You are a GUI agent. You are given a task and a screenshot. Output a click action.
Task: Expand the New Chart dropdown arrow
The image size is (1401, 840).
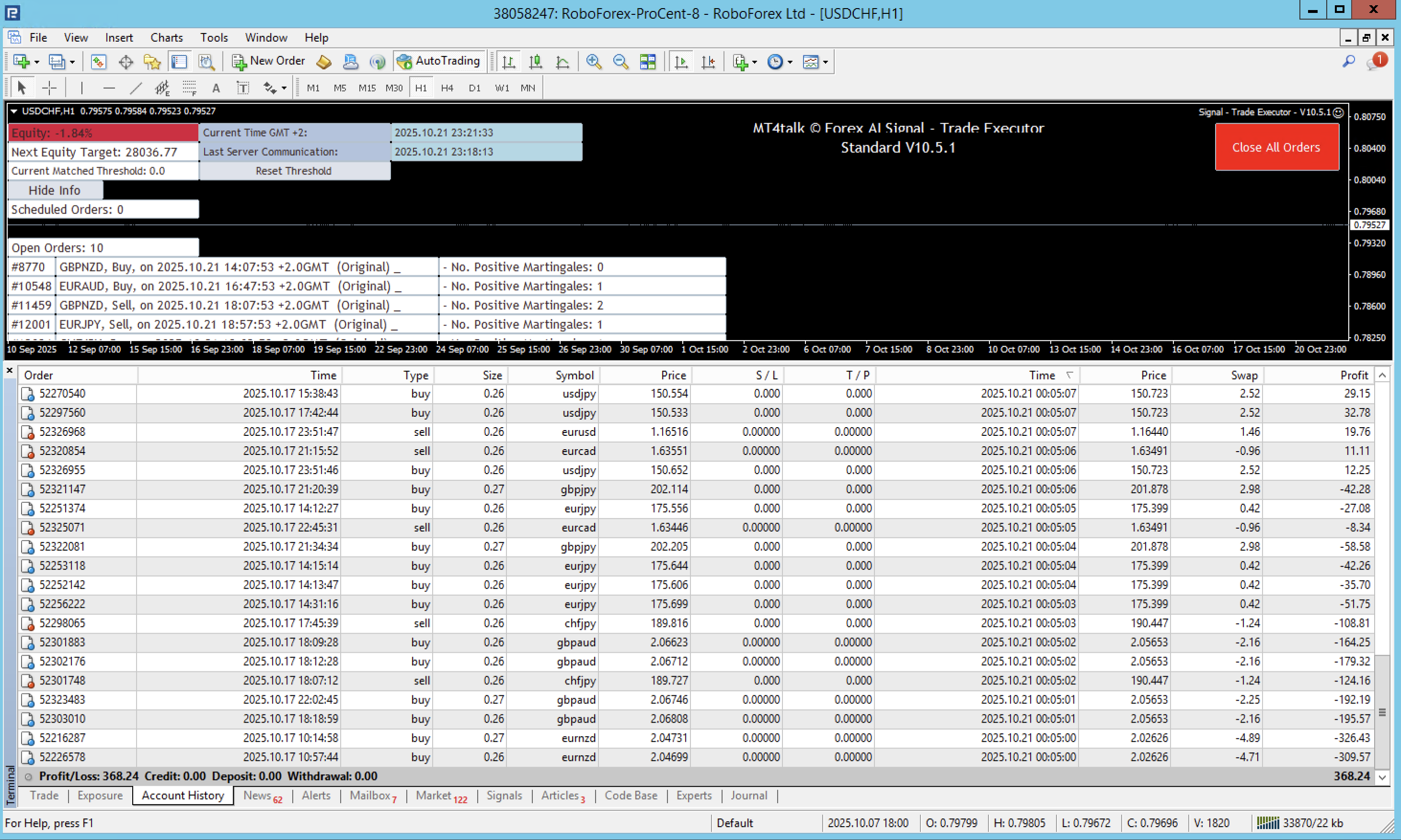click(37, 62)
